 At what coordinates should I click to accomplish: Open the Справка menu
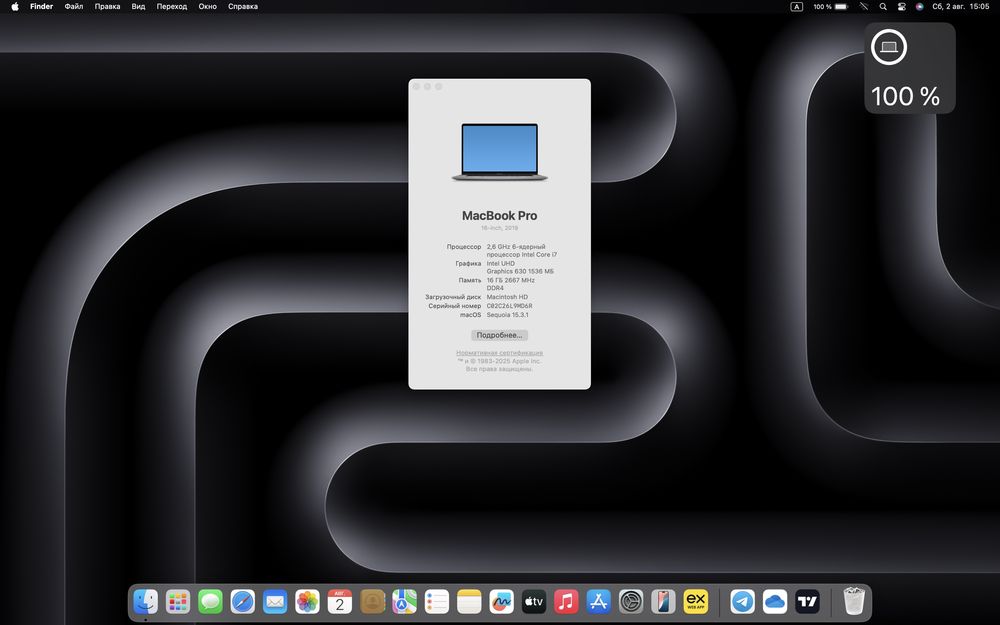coord(243,6)
